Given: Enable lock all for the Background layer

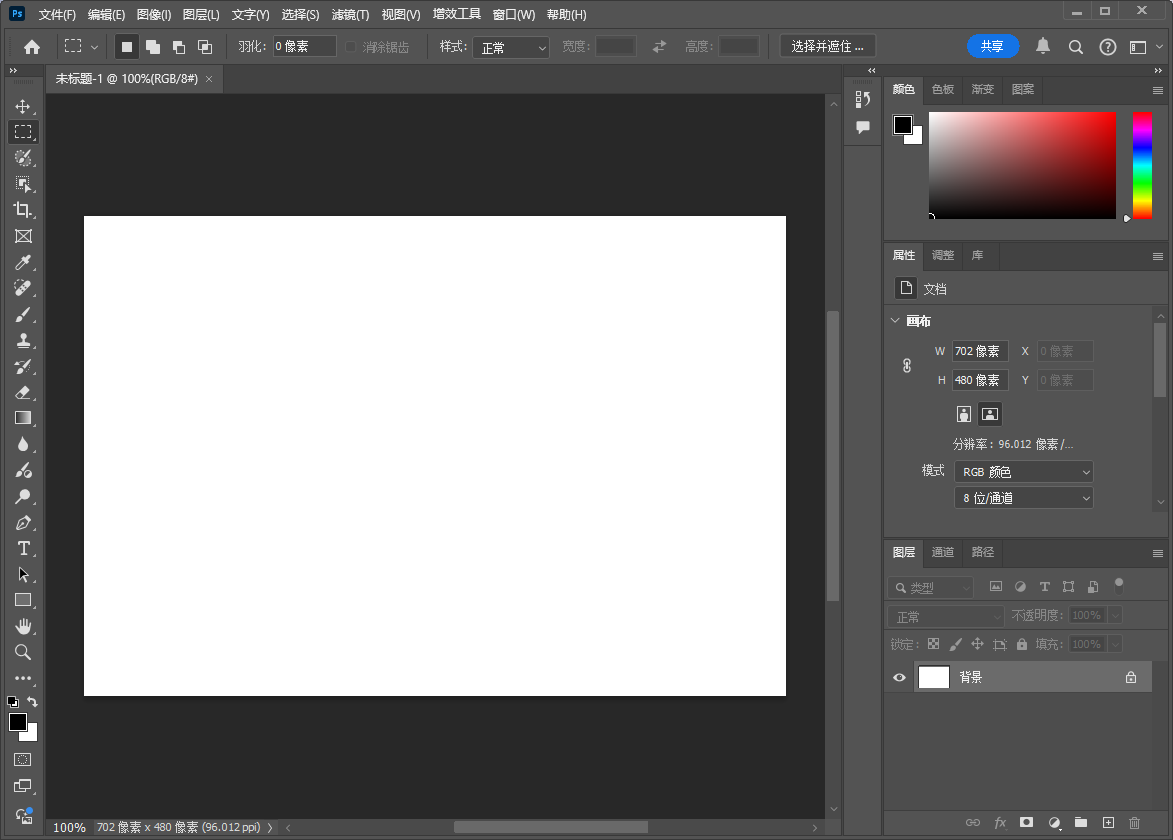Looking at the screenshot, I should (1021, 644).
